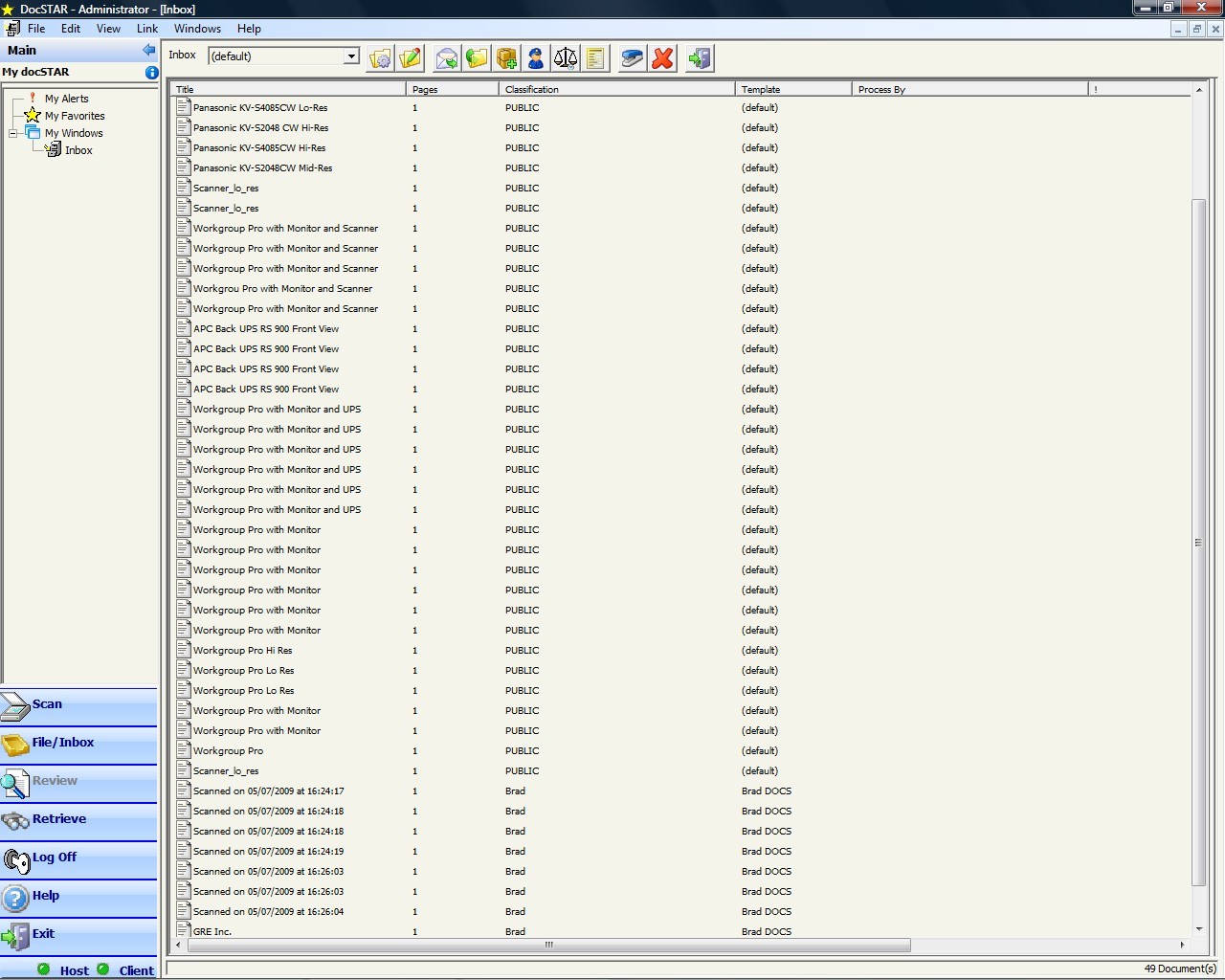The height and width of the screenshot is (980, 1225).
Task: Click the horizontal scrollbar thumb of the document list
Action: (548, 945)
